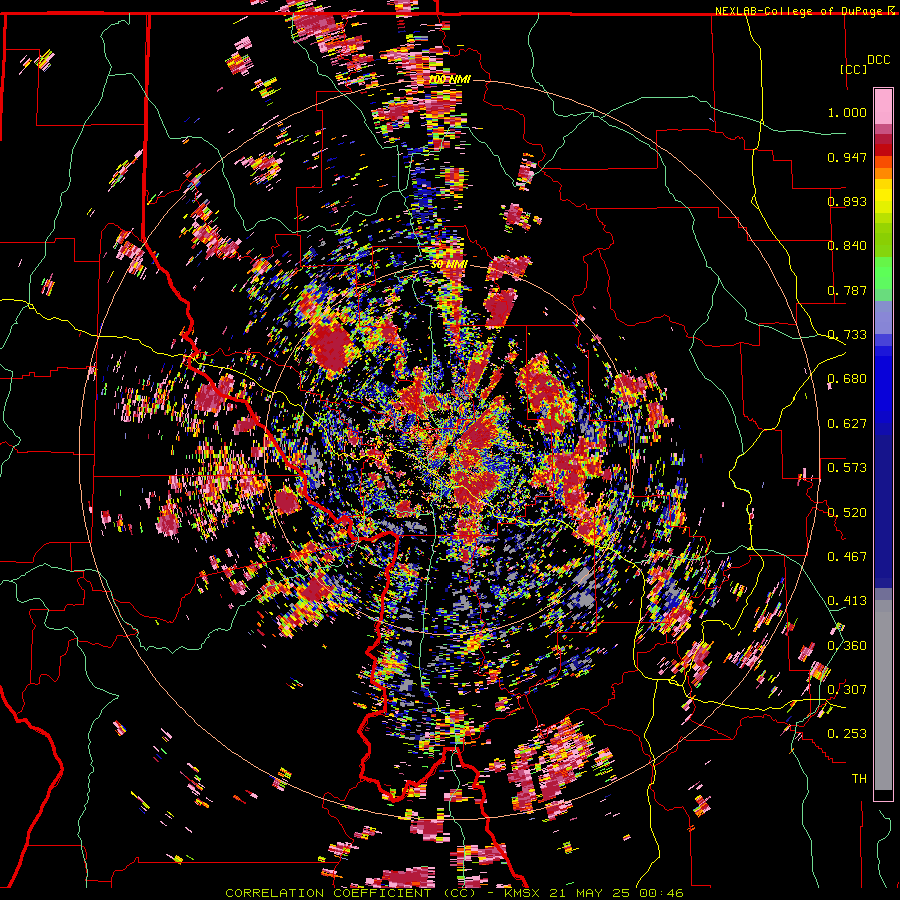Select the 0.573 scale value

847,467
